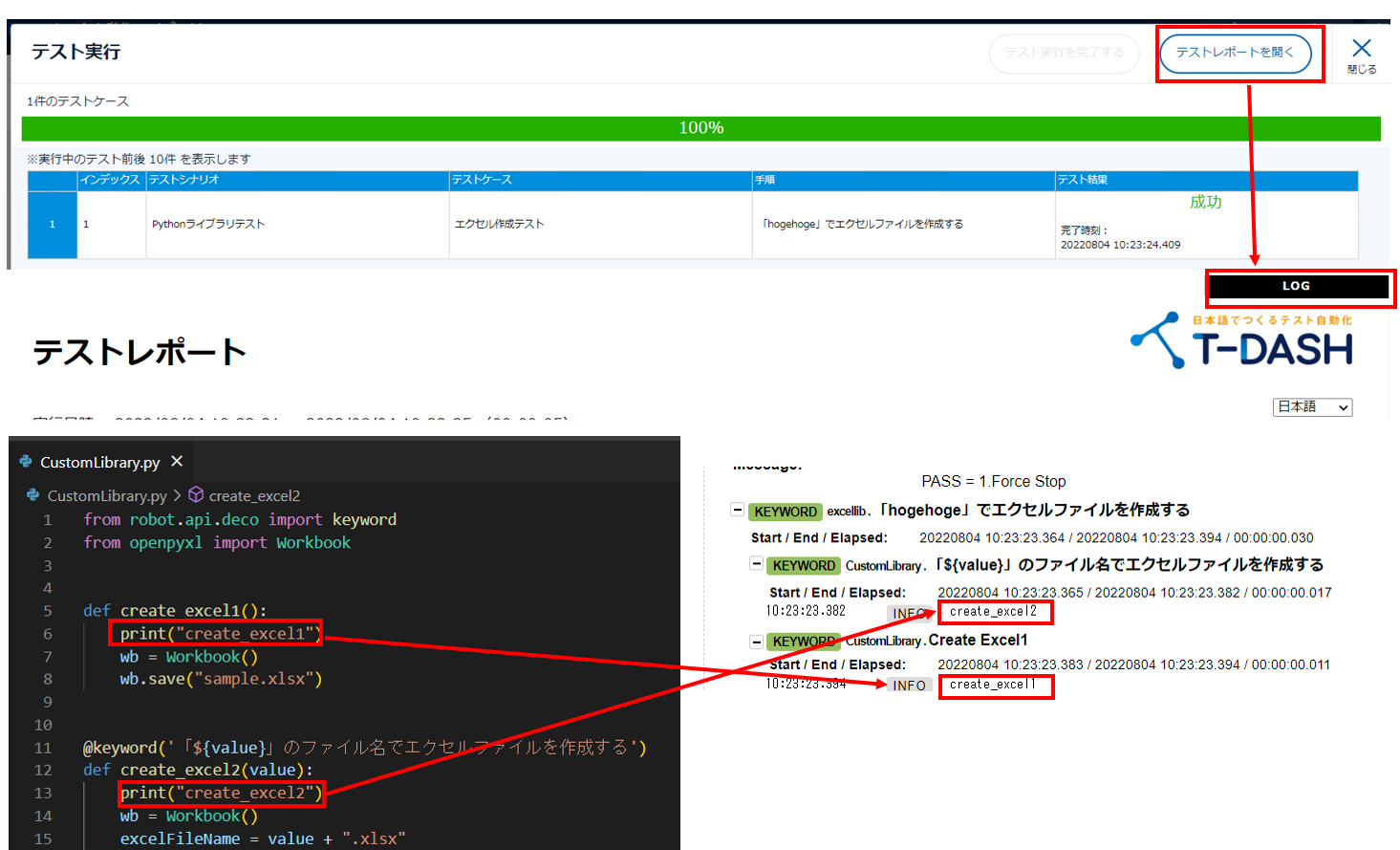Image resolution: width=1400 pixels, height=850 pixels.
Task: Click the from openpyxl import Workbook line
Action: tap(217, 542)
